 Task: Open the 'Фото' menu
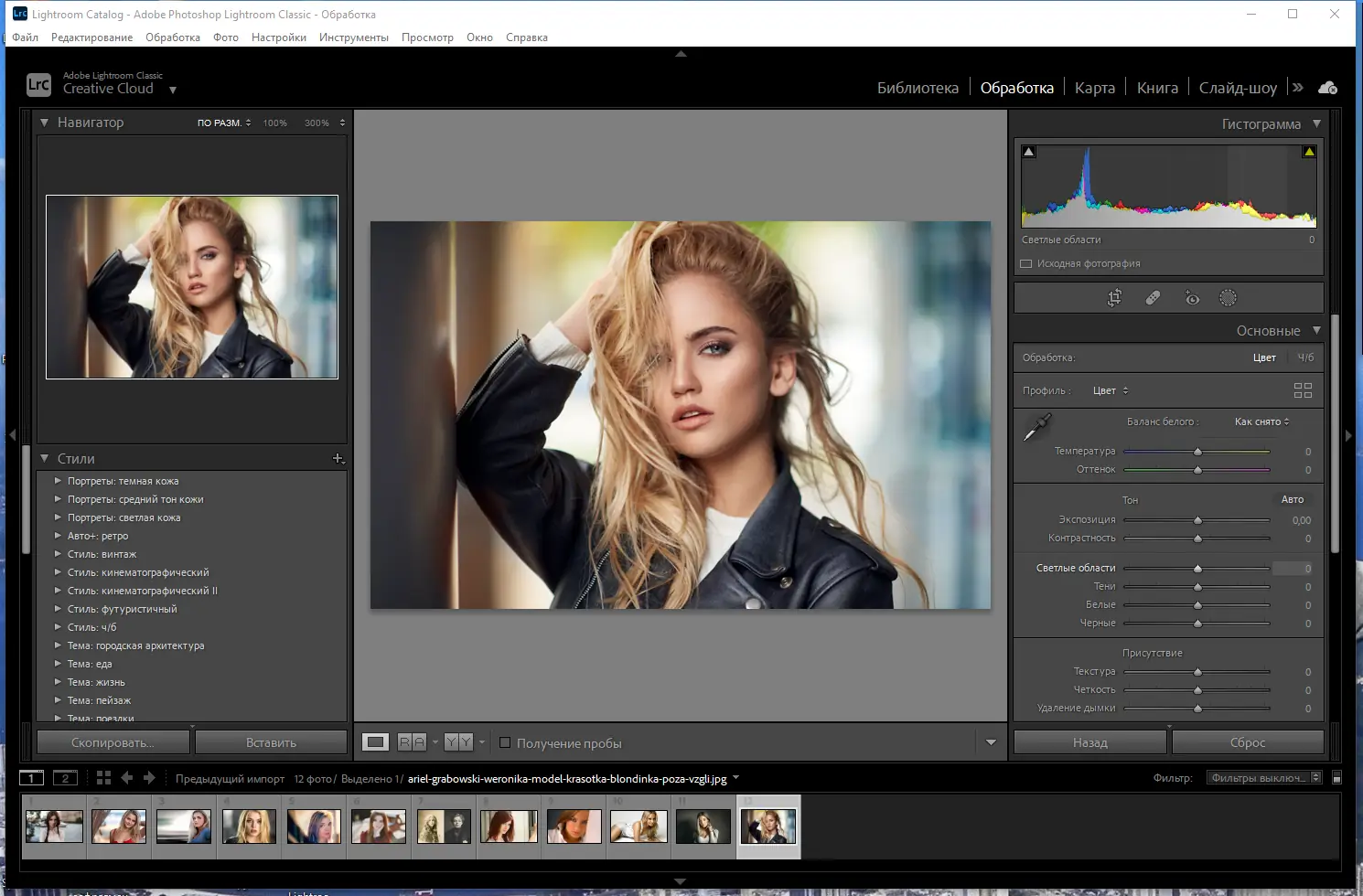225,37
